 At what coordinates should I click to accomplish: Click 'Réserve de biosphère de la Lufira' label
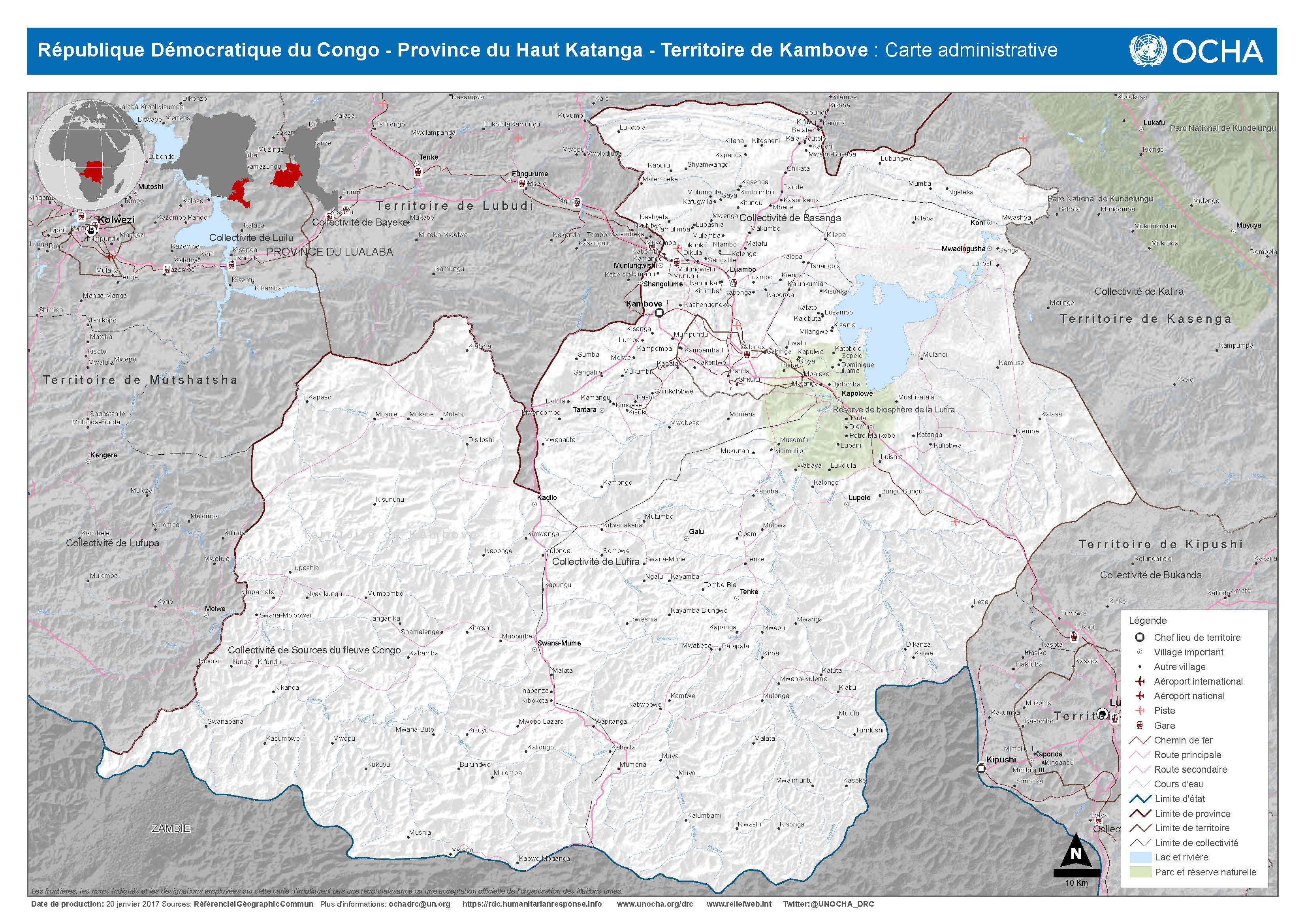894,409
